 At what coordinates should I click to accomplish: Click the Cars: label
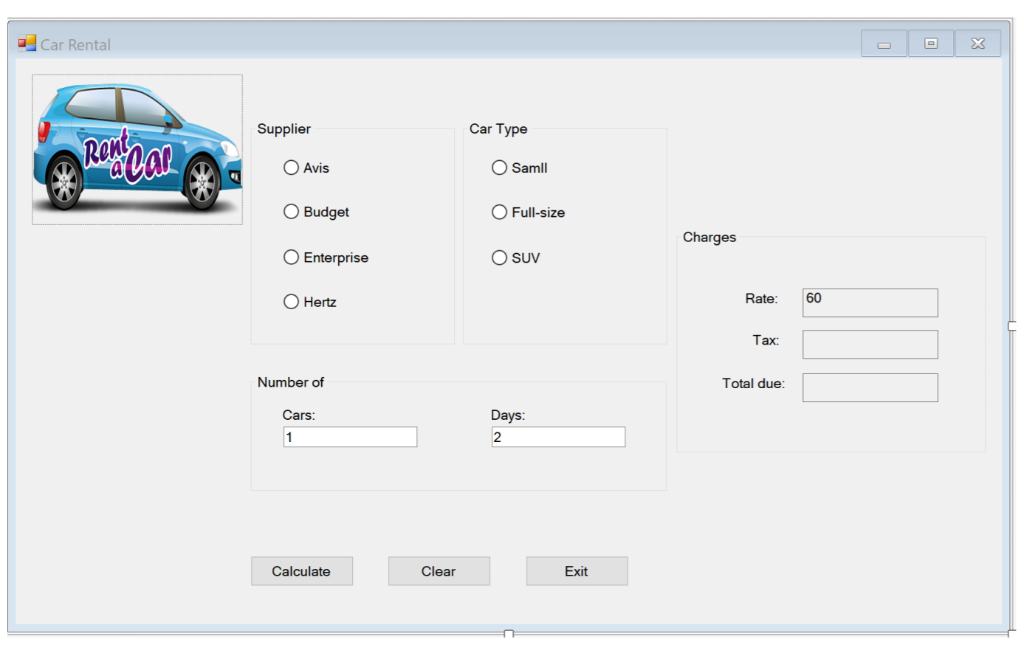coord(299,415)
